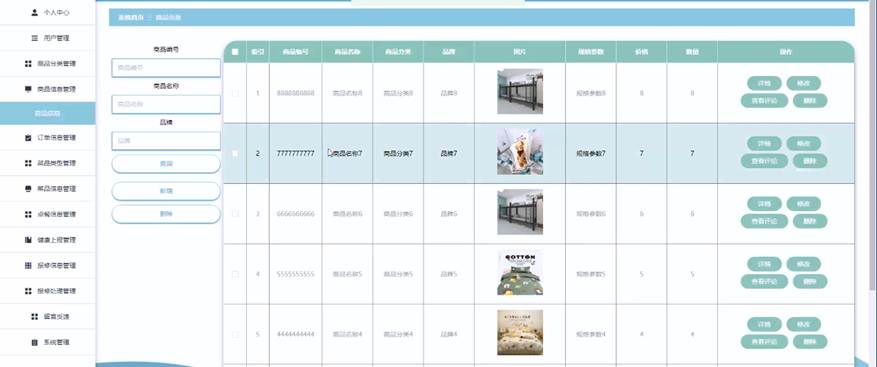Check the checkbox for row 7777777777
Screen dimensions: 877x367
click(235, 153)
